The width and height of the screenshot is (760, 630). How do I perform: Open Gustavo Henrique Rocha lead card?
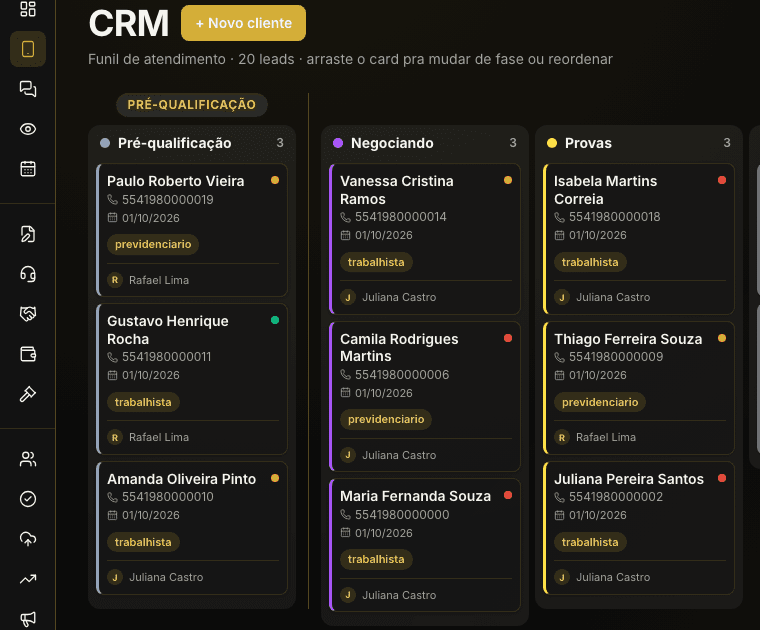192,379
